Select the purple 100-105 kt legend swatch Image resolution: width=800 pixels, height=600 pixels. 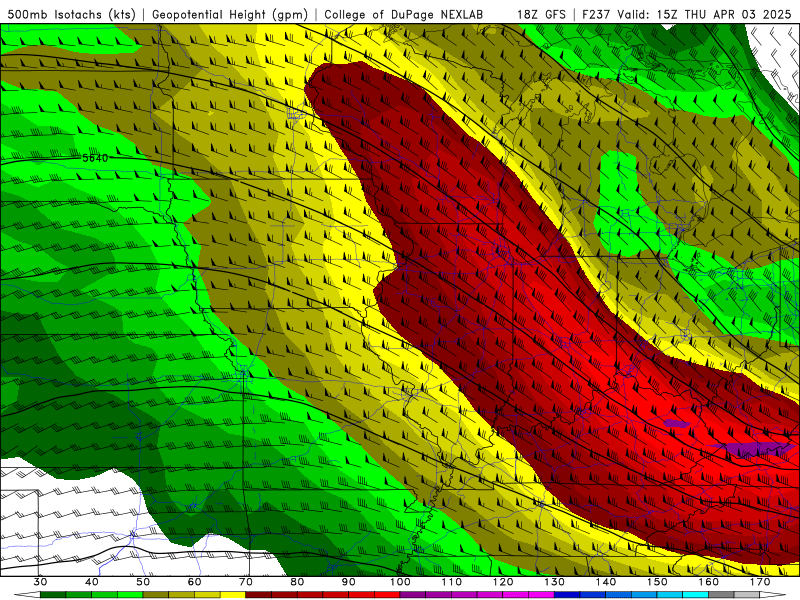click(413, 595)
